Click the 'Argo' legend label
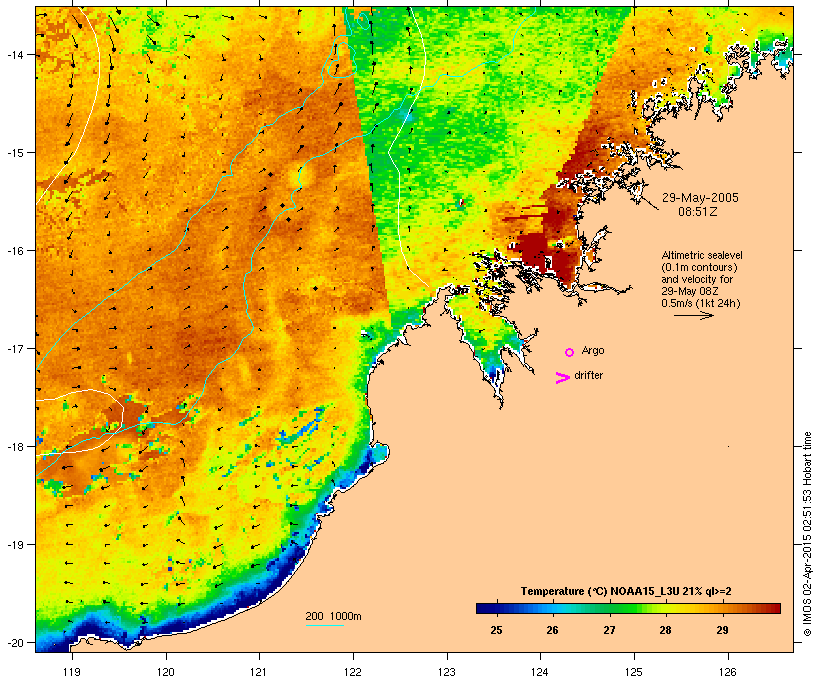This screenshot has width=820, height=680. click(593, 350)
